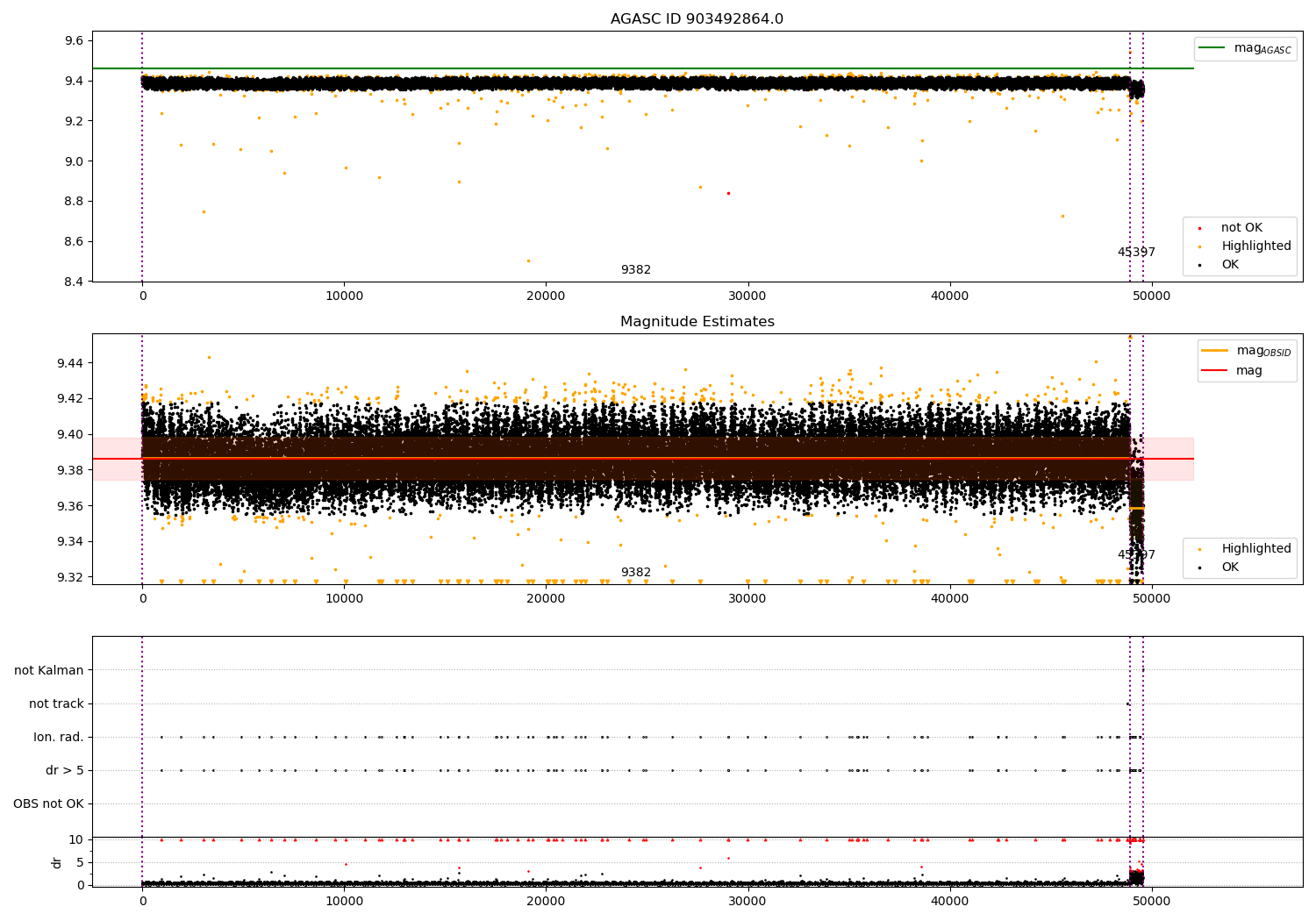This screenshot has height=921, width=1316.
Task: Click the 'not track' row label
Action: tap(56, 704)
